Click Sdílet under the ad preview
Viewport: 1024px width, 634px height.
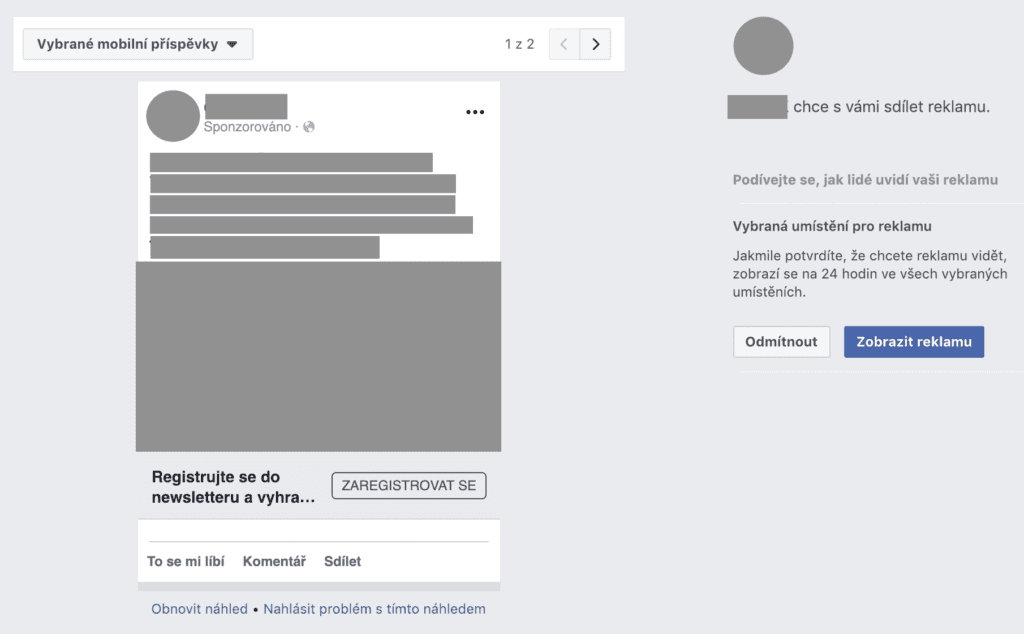(x=342, y=561)
